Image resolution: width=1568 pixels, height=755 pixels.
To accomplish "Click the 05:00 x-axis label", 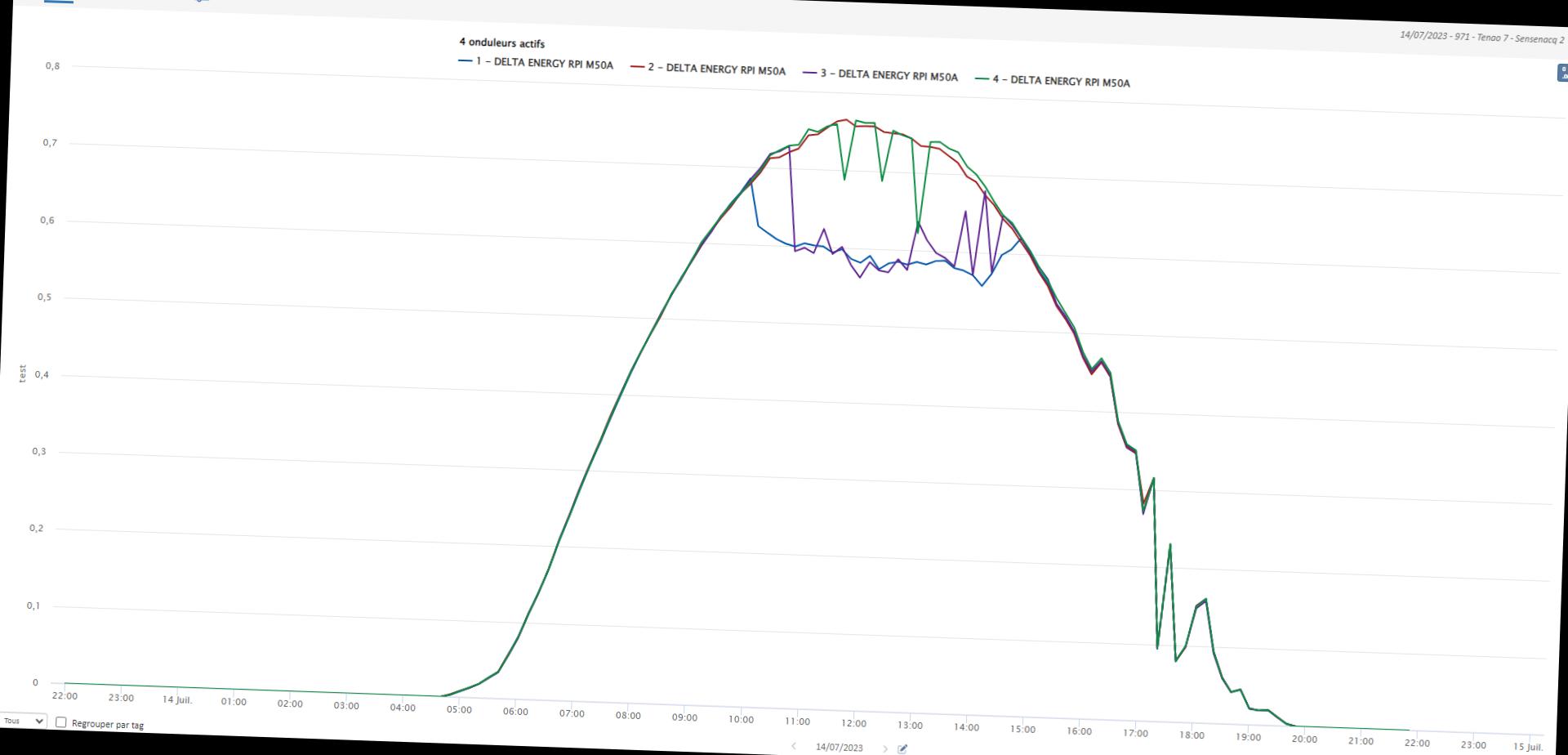I will tap(459, 709).
